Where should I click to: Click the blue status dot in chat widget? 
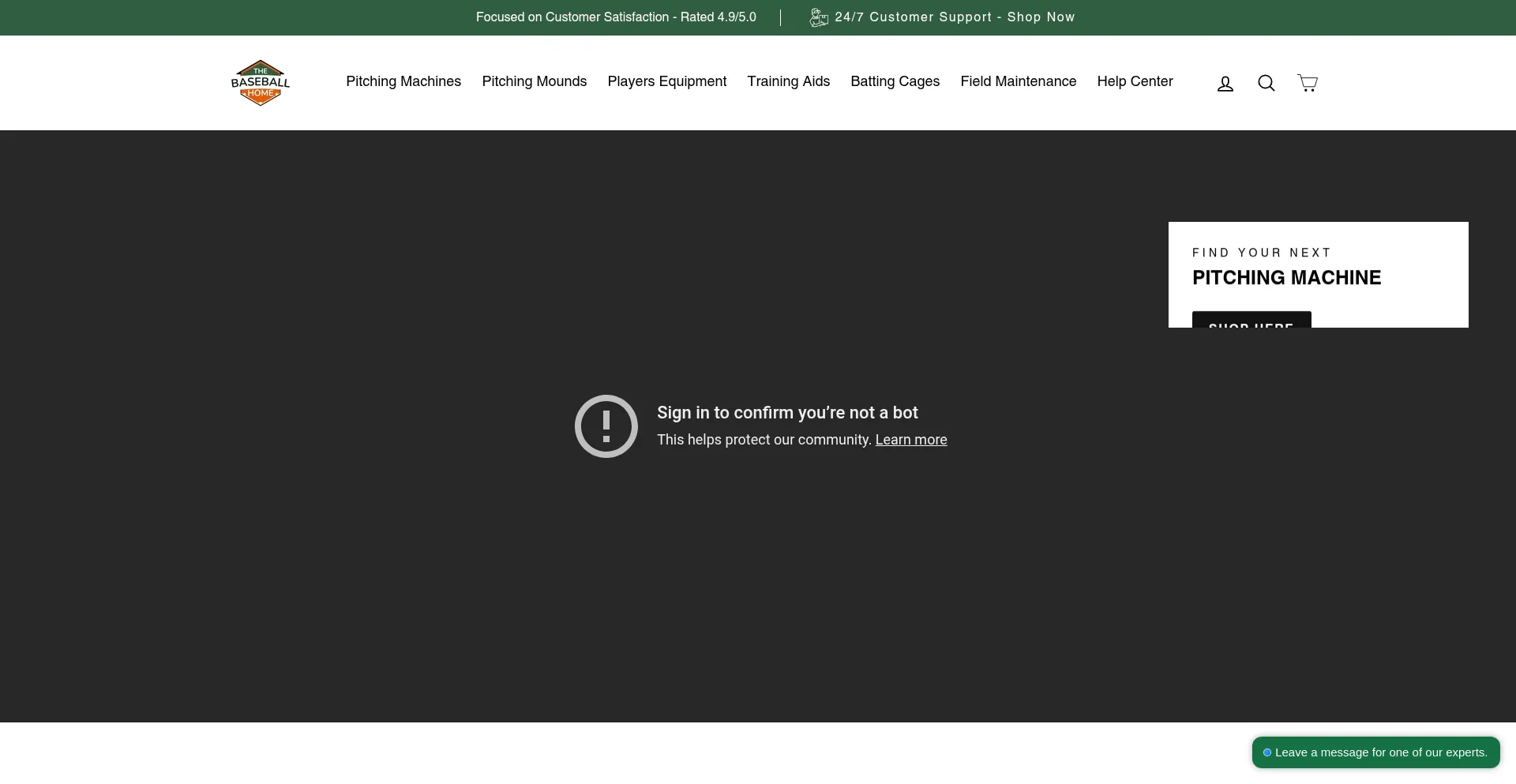pyautogui.click(x=1266, y=752)
